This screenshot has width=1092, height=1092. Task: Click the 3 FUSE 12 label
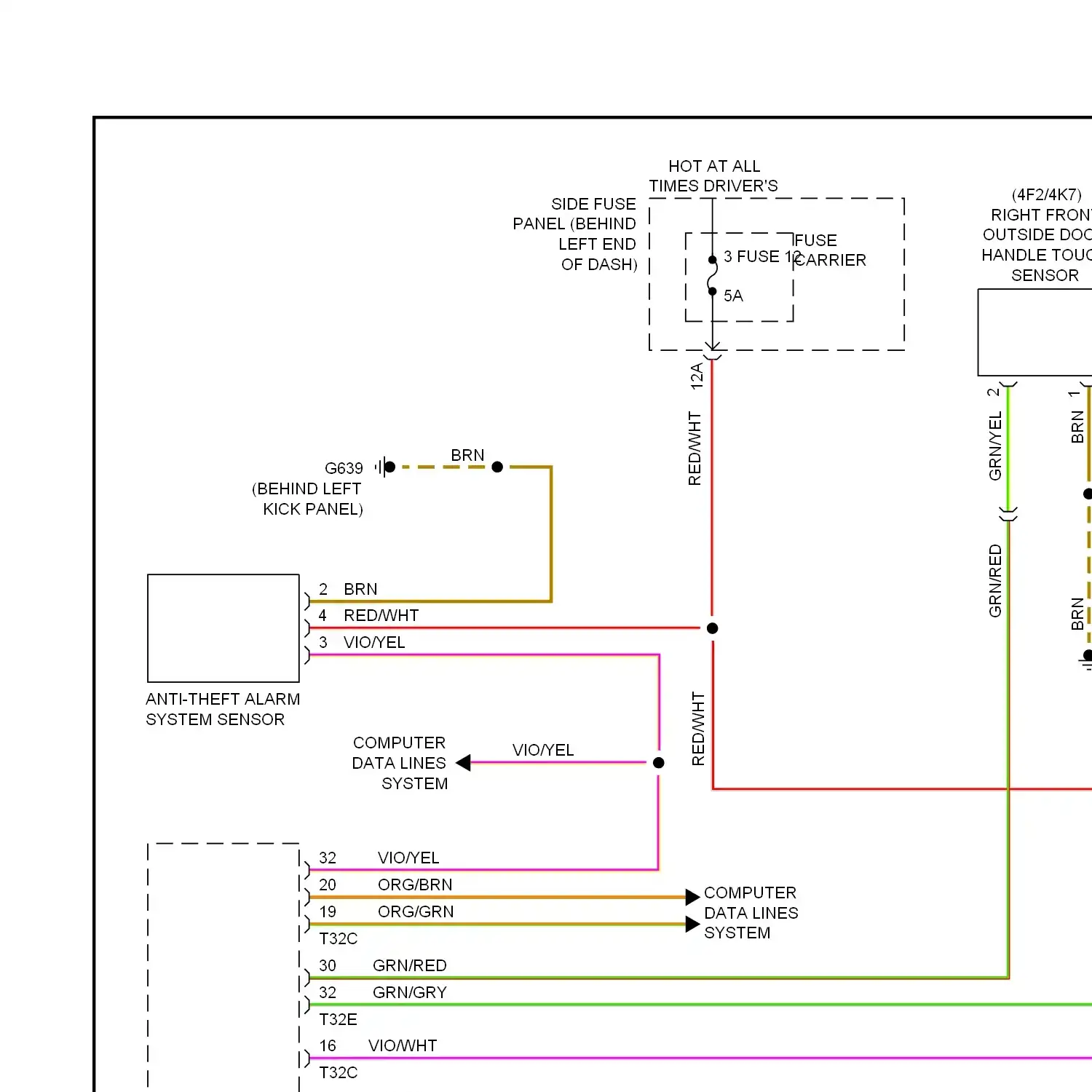tap(761, 256)
